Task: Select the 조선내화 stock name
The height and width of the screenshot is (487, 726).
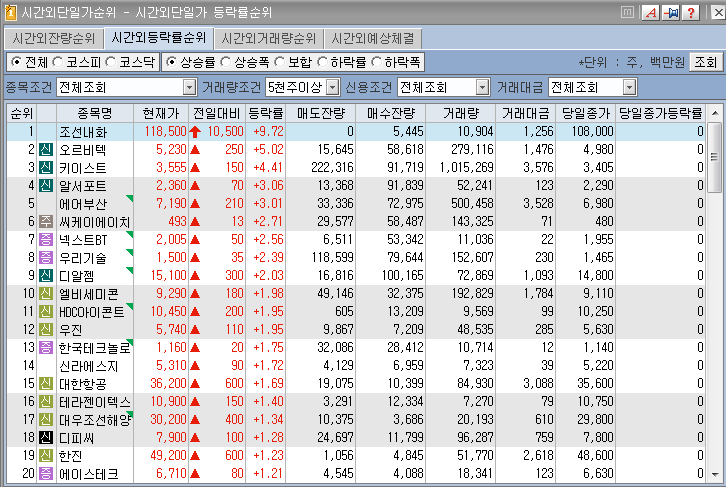Action: [x=83, y=132]
